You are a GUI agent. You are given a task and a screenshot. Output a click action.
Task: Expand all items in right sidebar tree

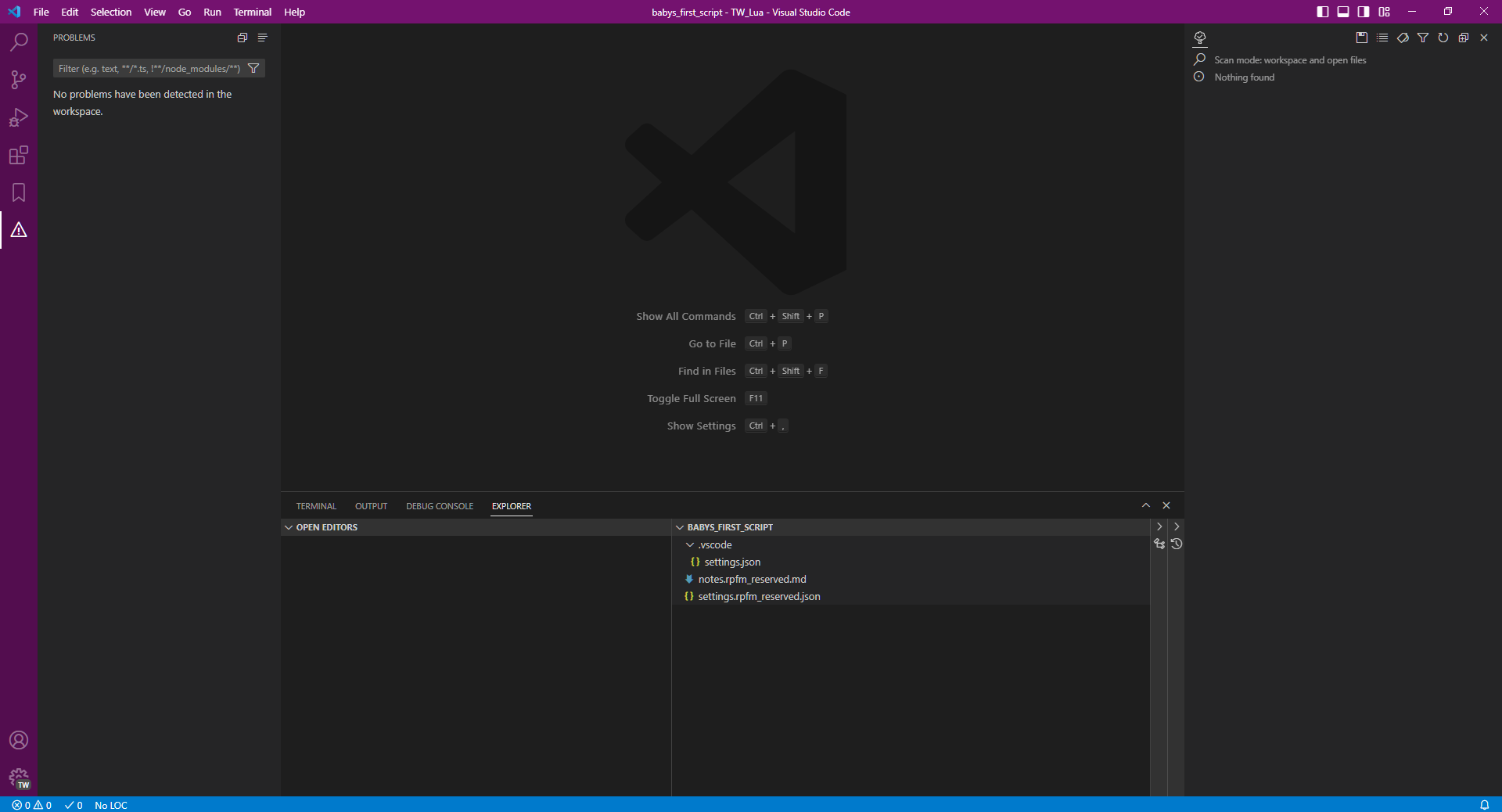click(x=1464, y=38)
